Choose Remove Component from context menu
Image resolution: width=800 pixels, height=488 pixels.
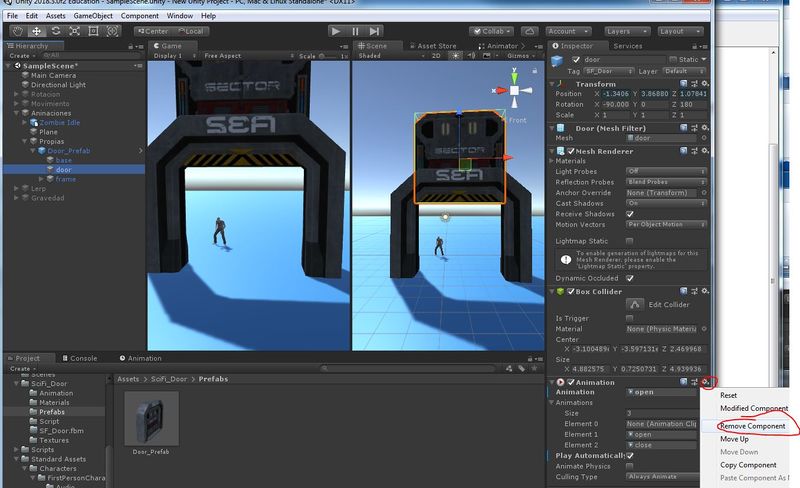pyautogui.click(x=753, y=426)
